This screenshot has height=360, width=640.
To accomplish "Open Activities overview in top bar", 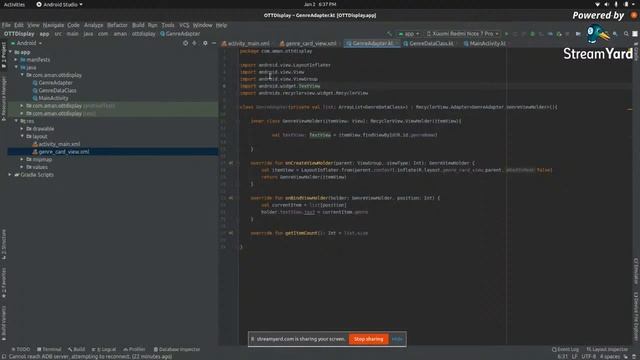I will tap(14, 4).
